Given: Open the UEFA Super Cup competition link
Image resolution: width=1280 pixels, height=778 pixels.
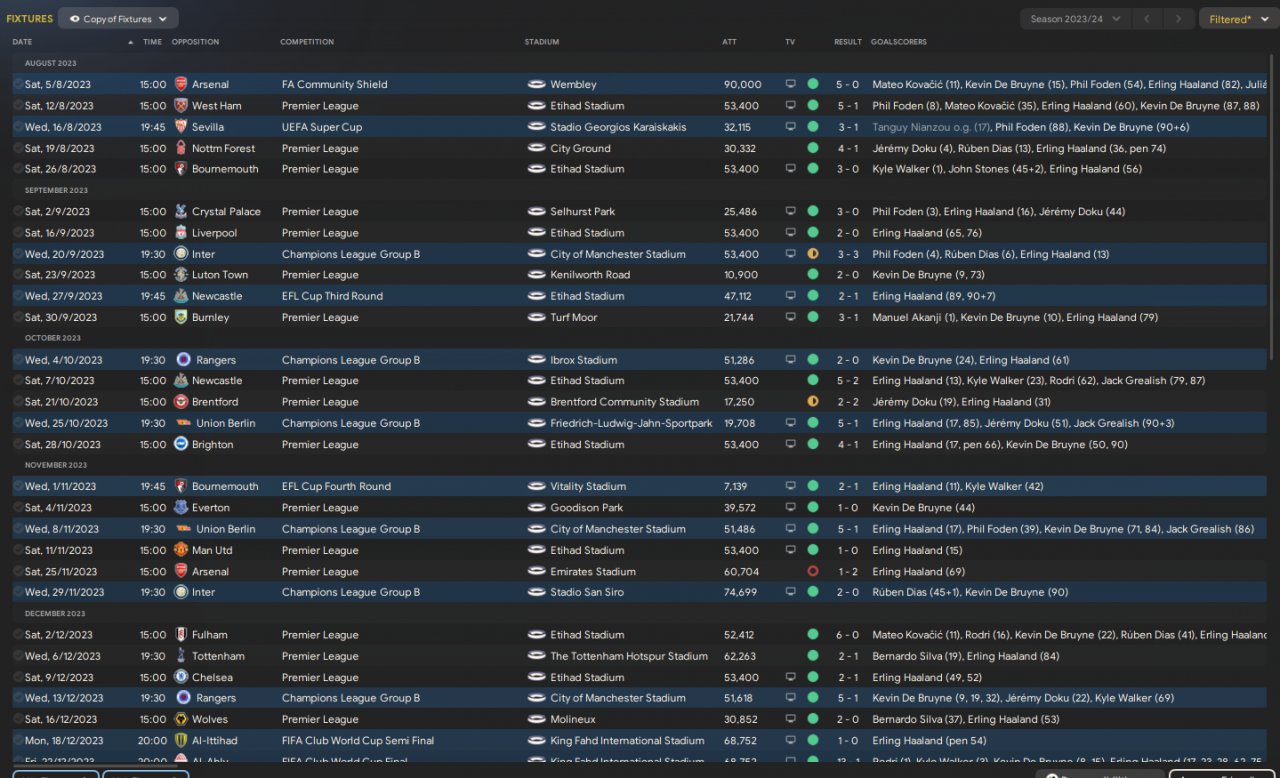Looking at the screenshot, I should coord(322,127).
